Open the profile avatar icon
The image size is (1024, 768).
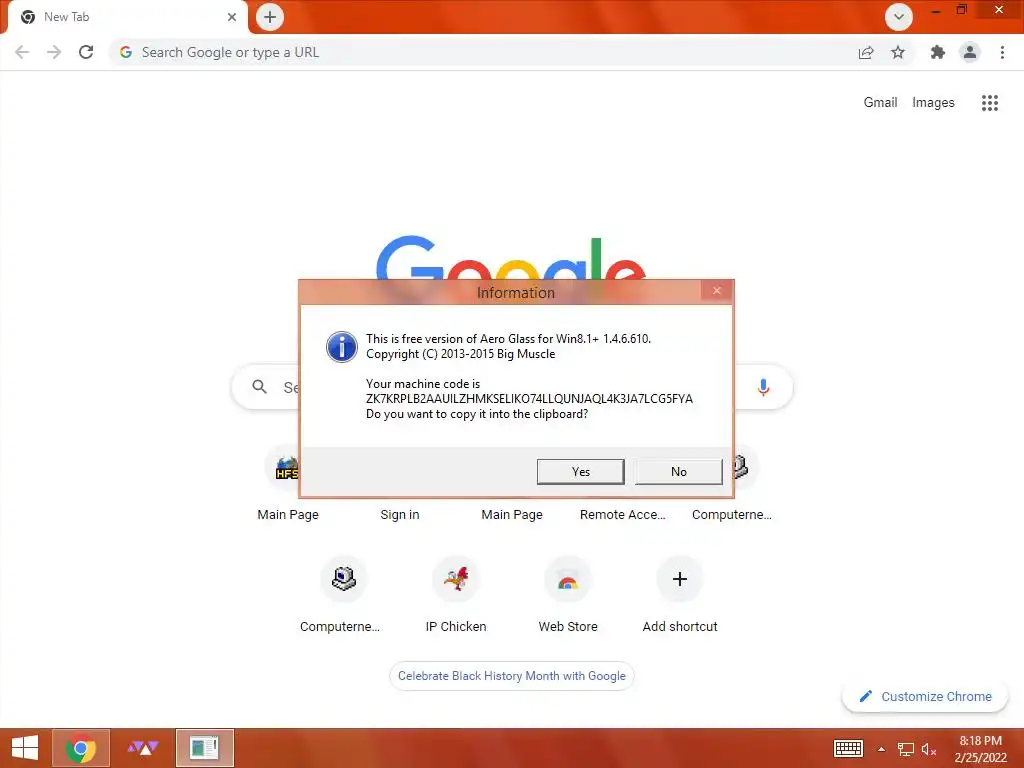coord(970,52)
